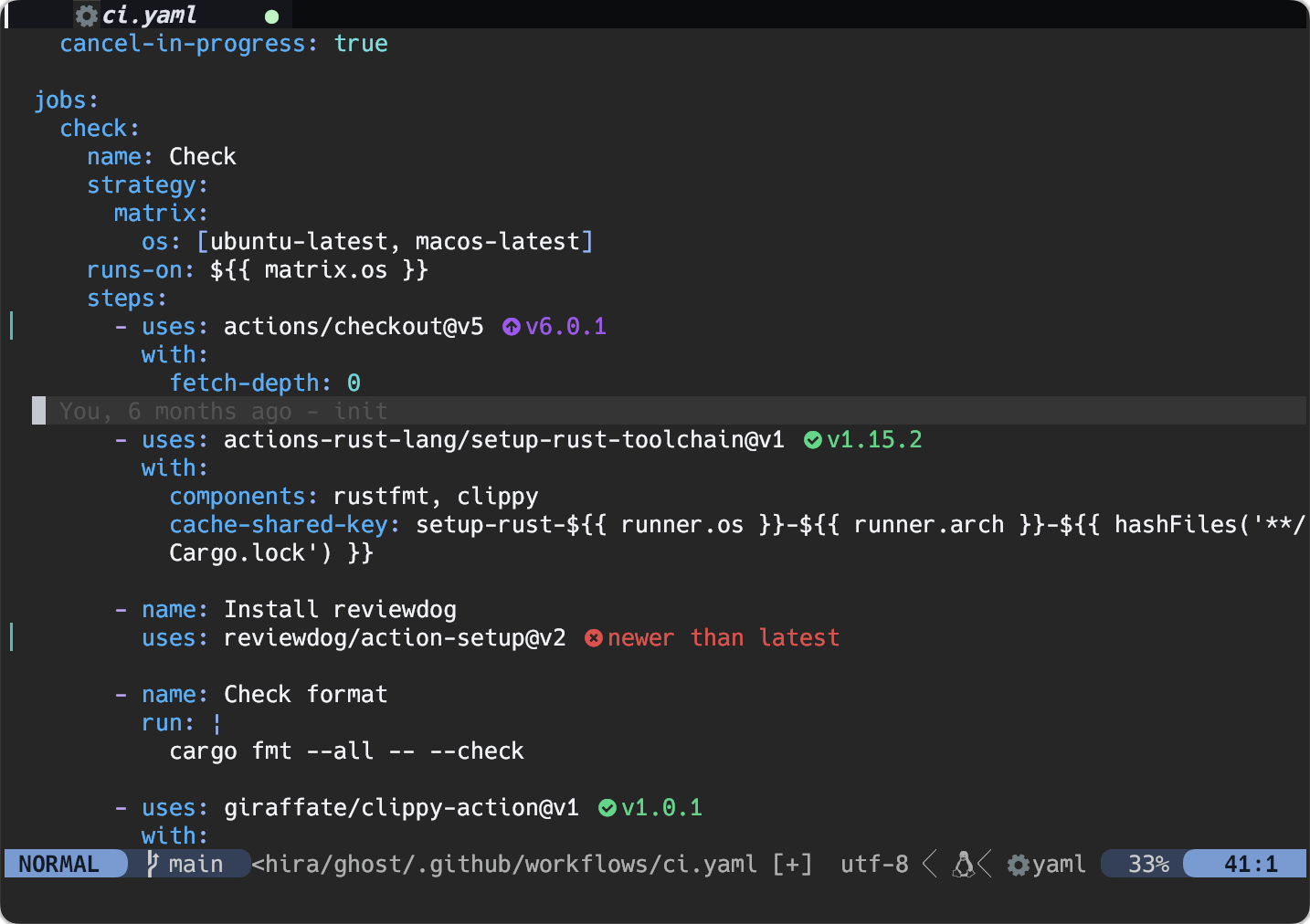Click the Linux penguin icon in the status line

click(963, 864)
